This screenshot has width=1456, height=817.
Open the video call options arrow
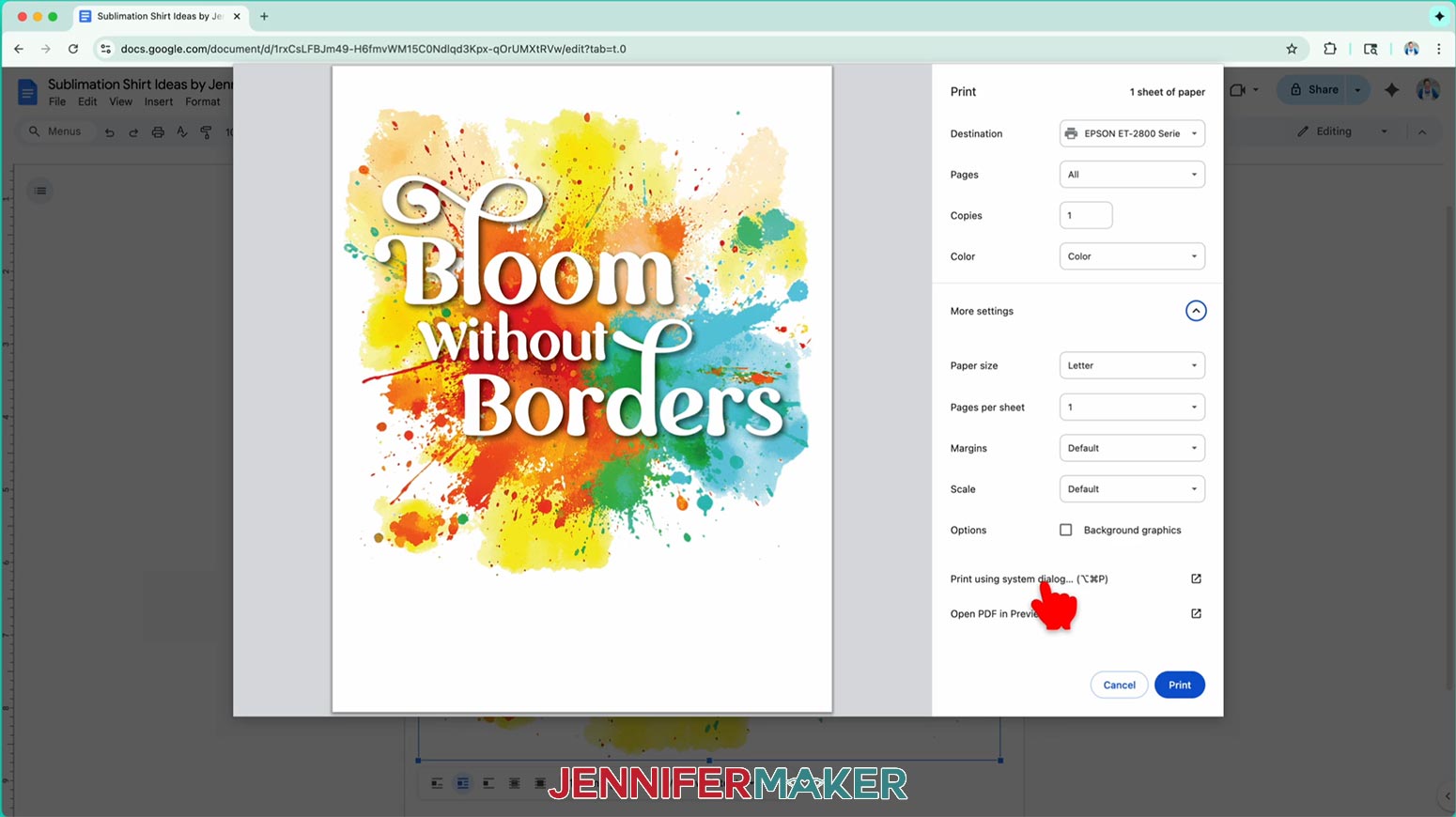tap(1256, 90)
